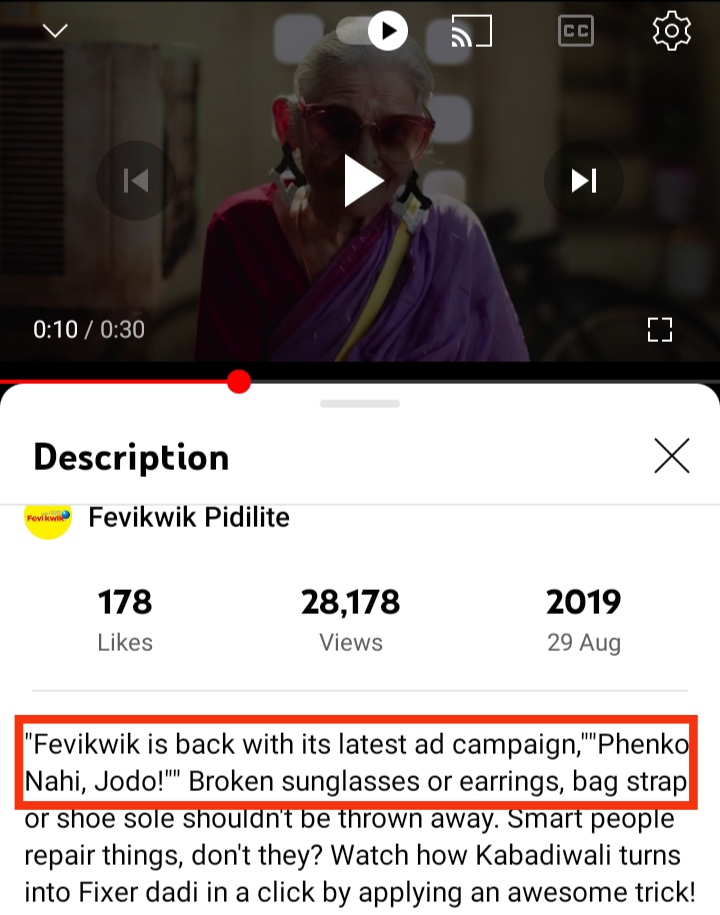
Task: Toggle closed captions CC button
Action: (x=576, y=30)
